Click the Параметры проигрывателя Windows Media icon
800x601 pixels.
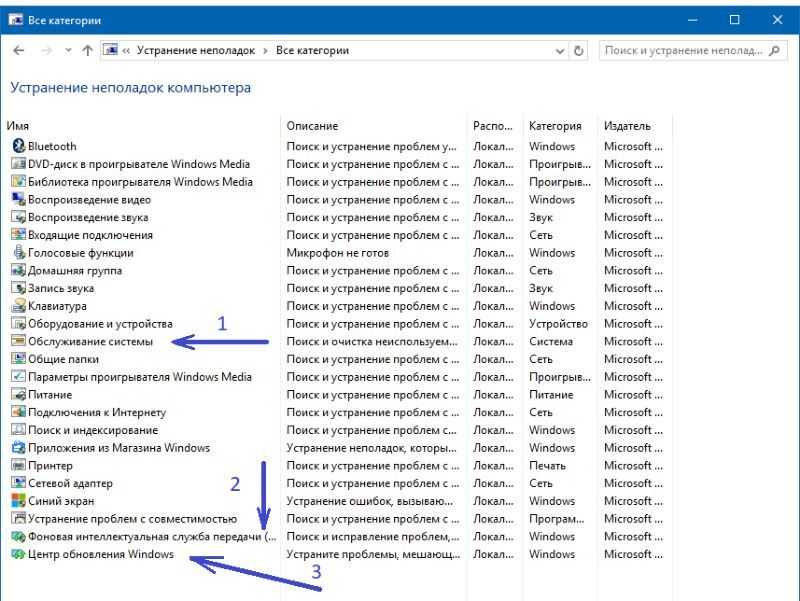click(18, 377)
